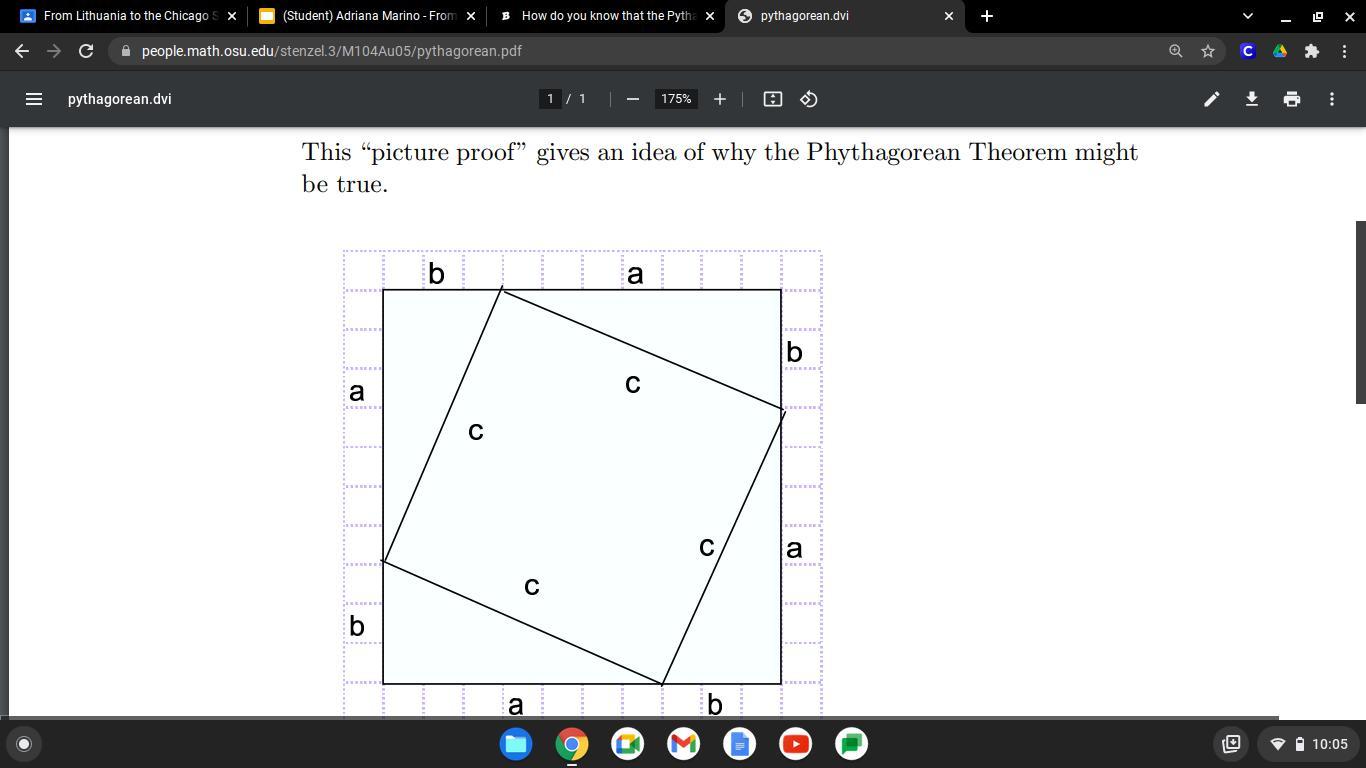This screenshot has width=1366, height=768.
Task: Print the PDF document
Action: pyautogui.click(x=1292, y=99)
